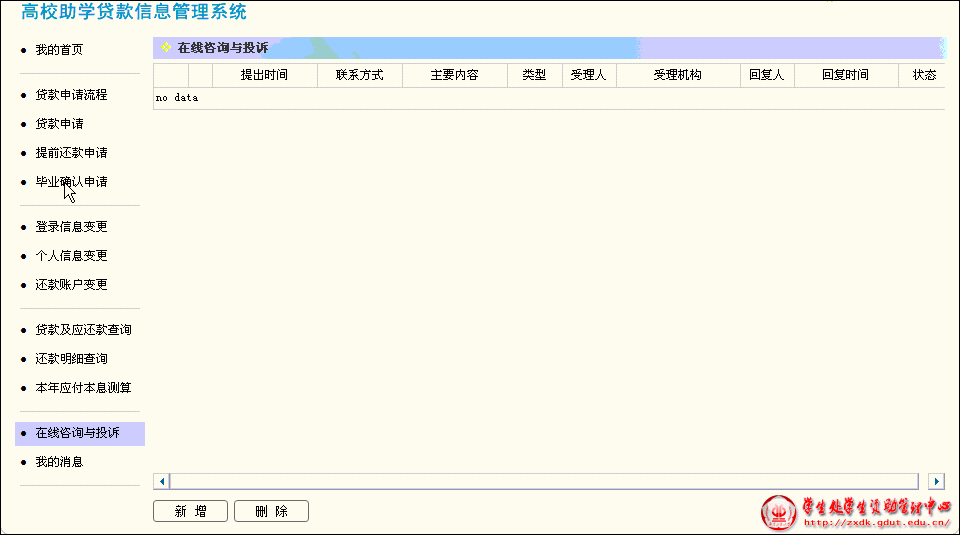Screen dimensions: 960x535
Task: Click the 提出时间 column header
Action: click(x=264, y=75)
